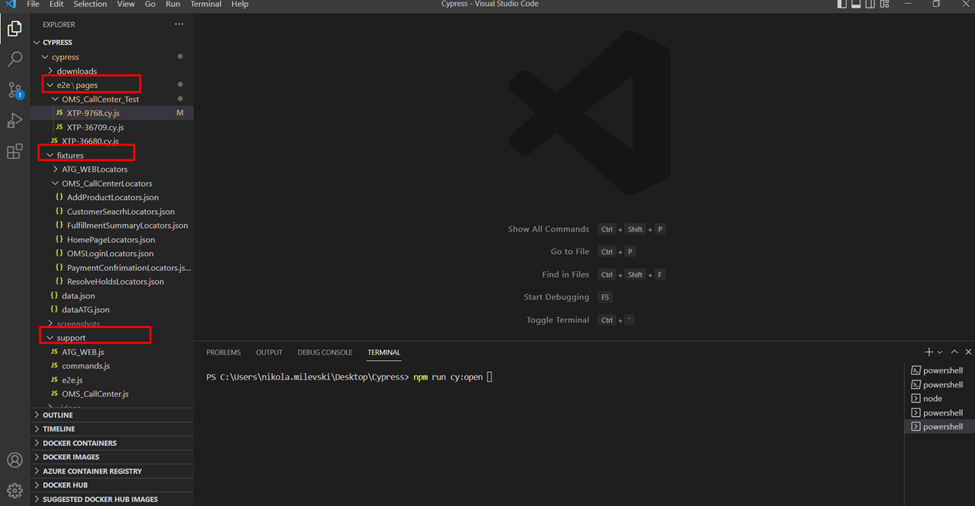Image resolution: width=975 pixels, height=506 pixels.
Task: Open FulfillmentSummaryLocators.json file
Action: (112, 226)
